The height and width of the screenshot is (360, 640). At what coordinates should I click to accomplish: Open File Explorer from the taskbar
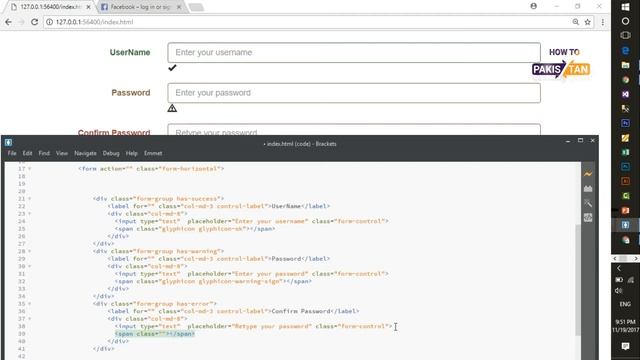625,65
